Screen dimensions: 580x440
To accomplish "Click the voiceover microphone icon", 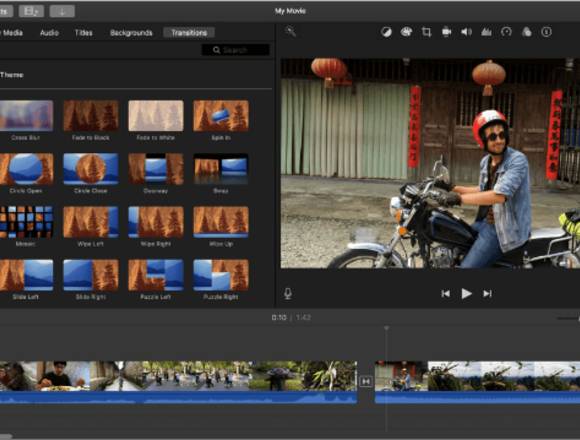I will [x=288, y=294].
